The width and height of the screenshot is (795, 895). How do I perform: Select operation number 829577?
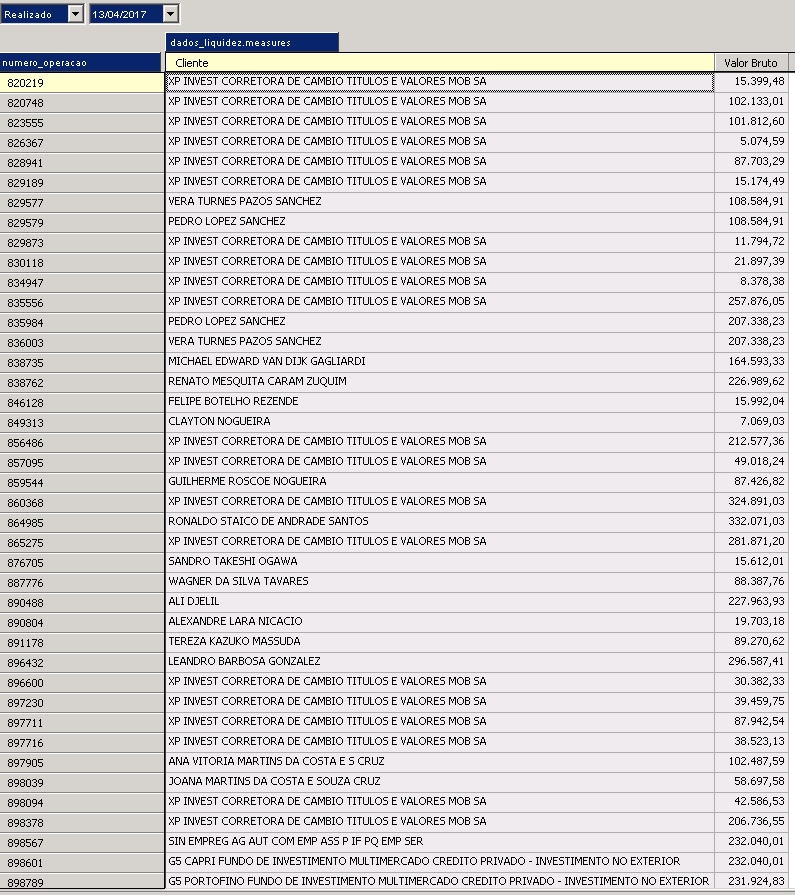click(82, 203)
